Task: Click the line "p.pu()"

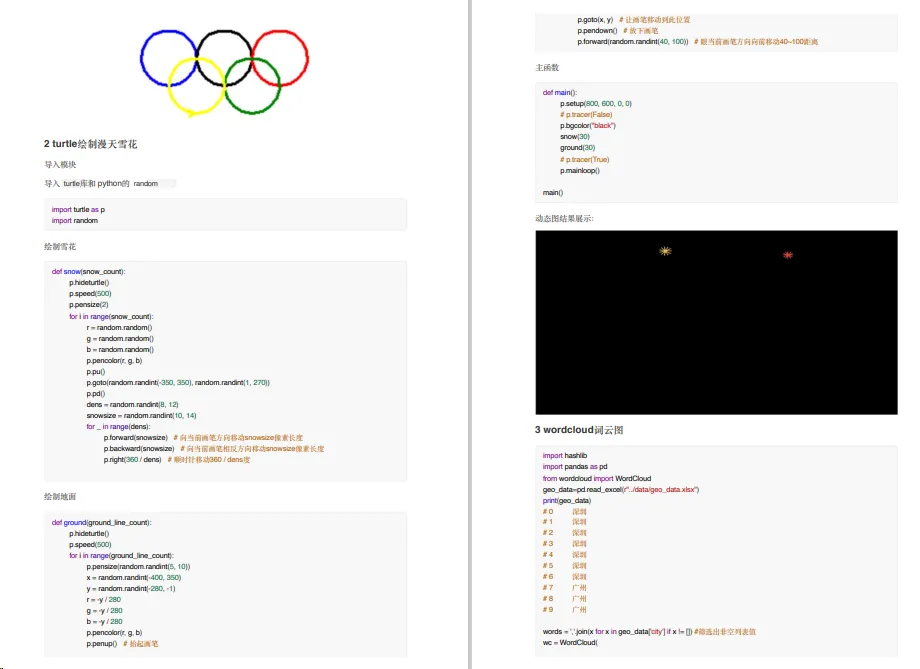Action: coord(96,371)
